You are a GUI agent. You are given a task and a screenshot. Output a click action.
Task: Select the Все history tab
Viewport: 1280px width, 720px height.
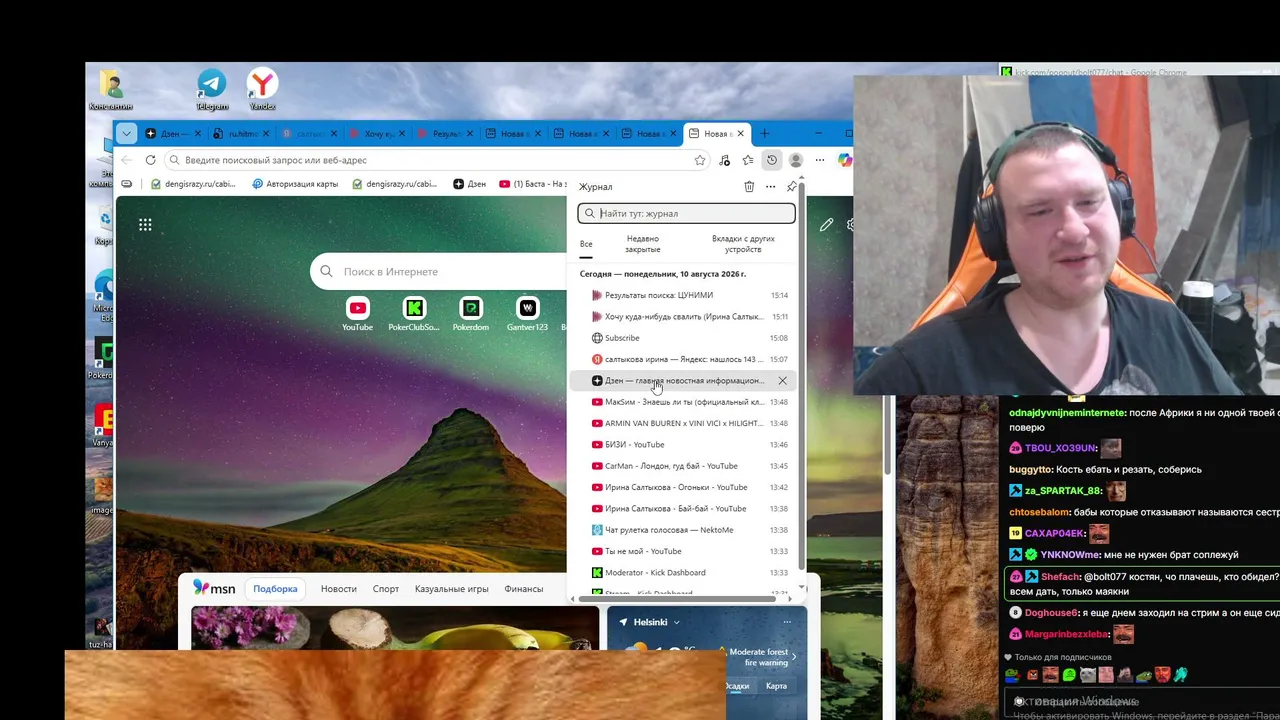tap(586, 244)
